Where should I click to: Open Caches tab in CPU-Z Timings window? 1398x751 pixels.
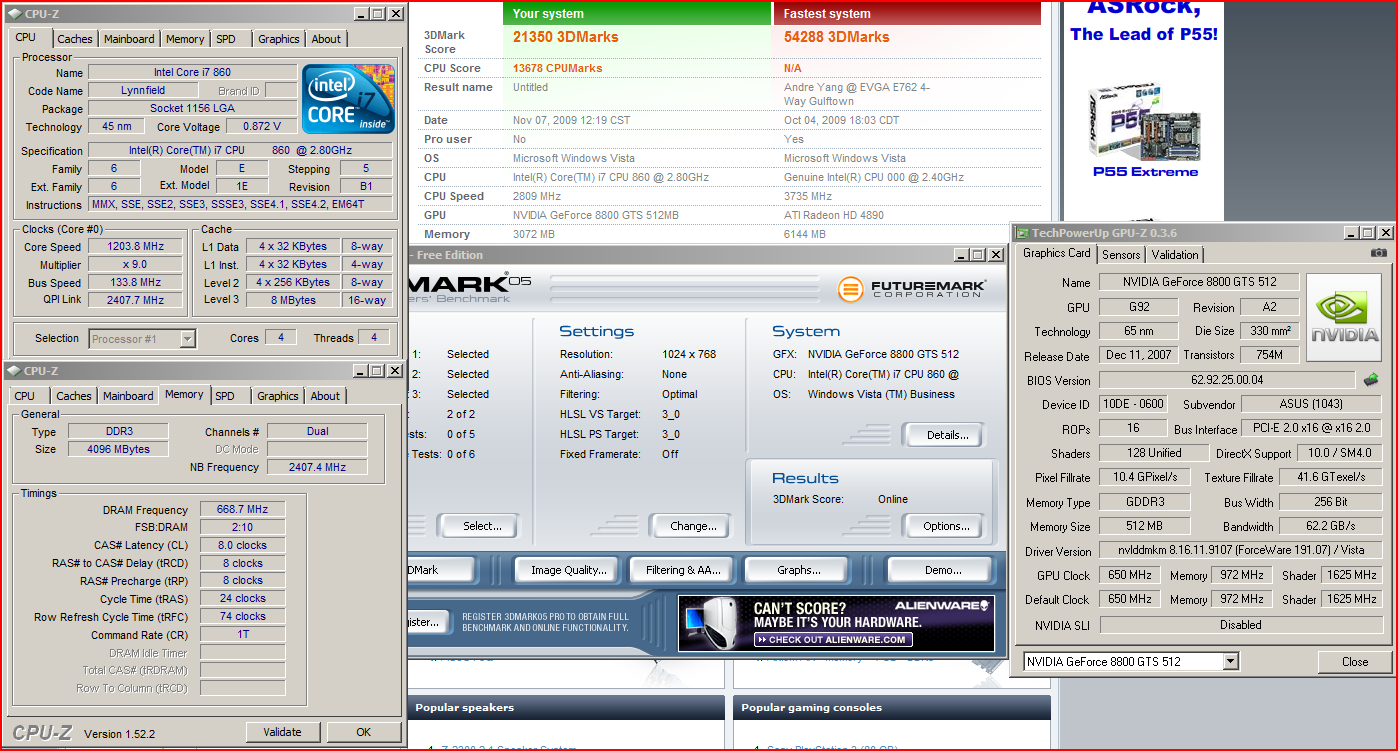(74, 396)
